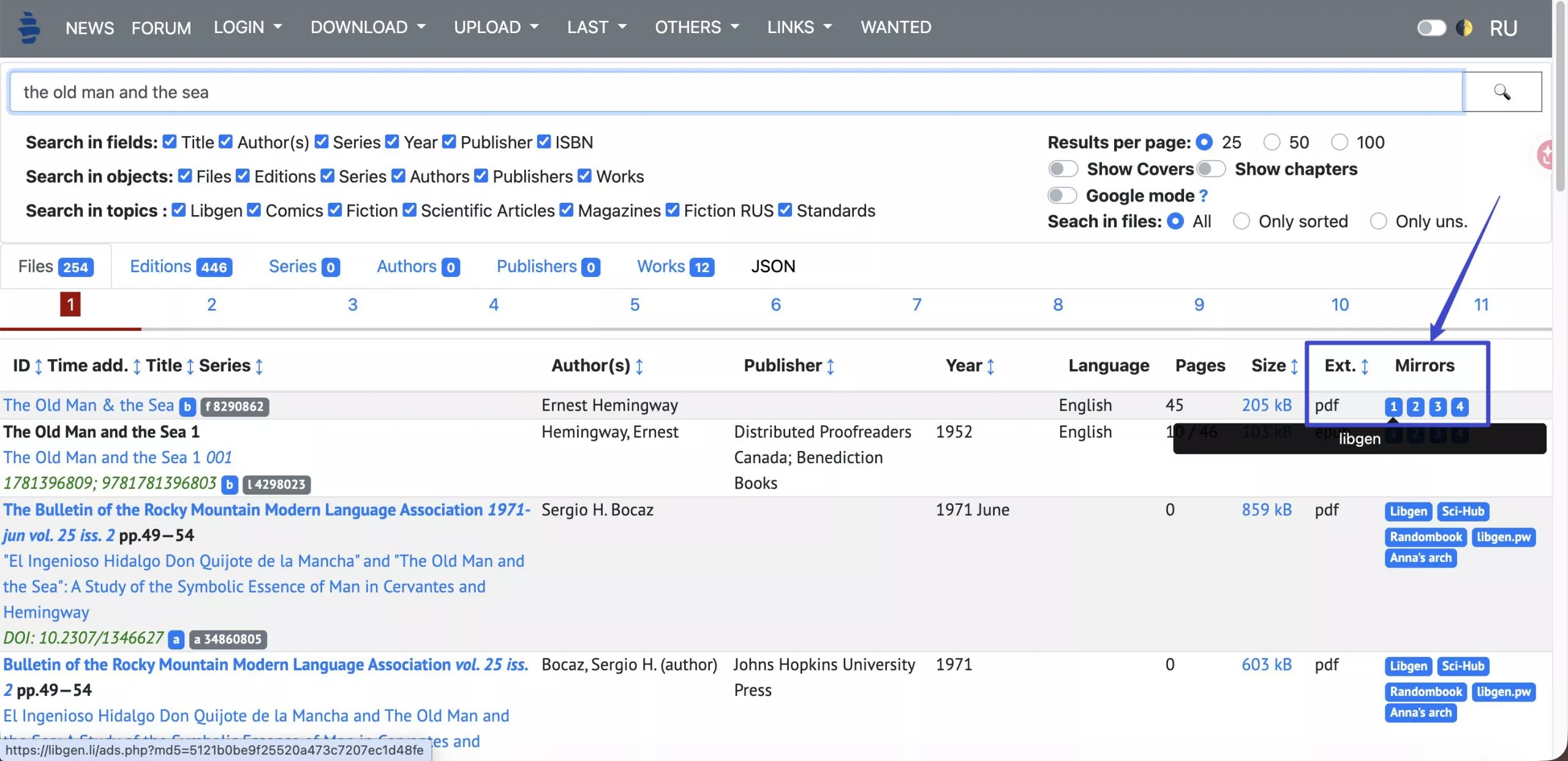Click the '?' help icon beside Google mode
The height and width of the screenshot is (761, 1568).
tap(1203, 195)
